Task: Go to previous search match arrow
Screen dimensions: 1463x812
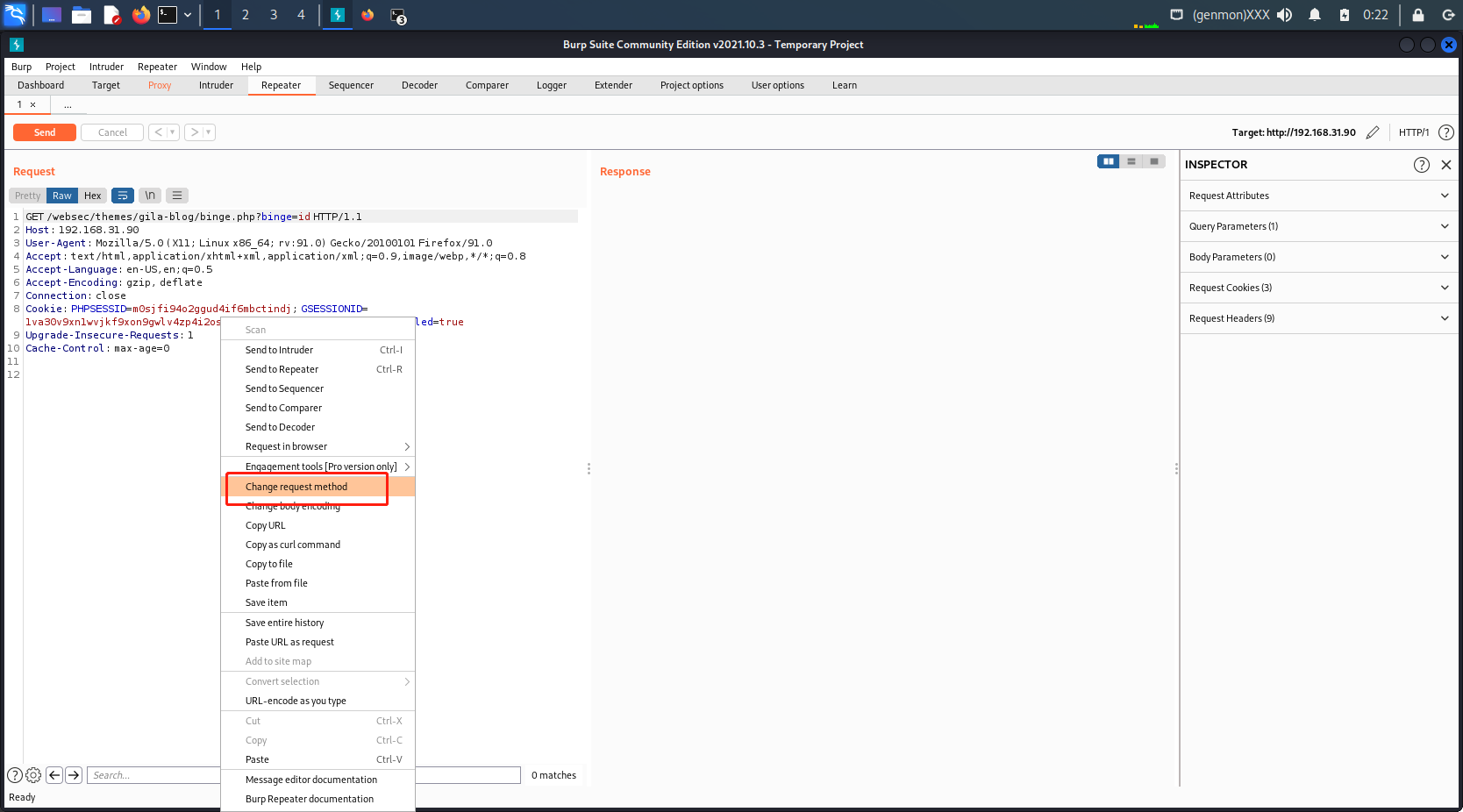Action: (54, 775)
